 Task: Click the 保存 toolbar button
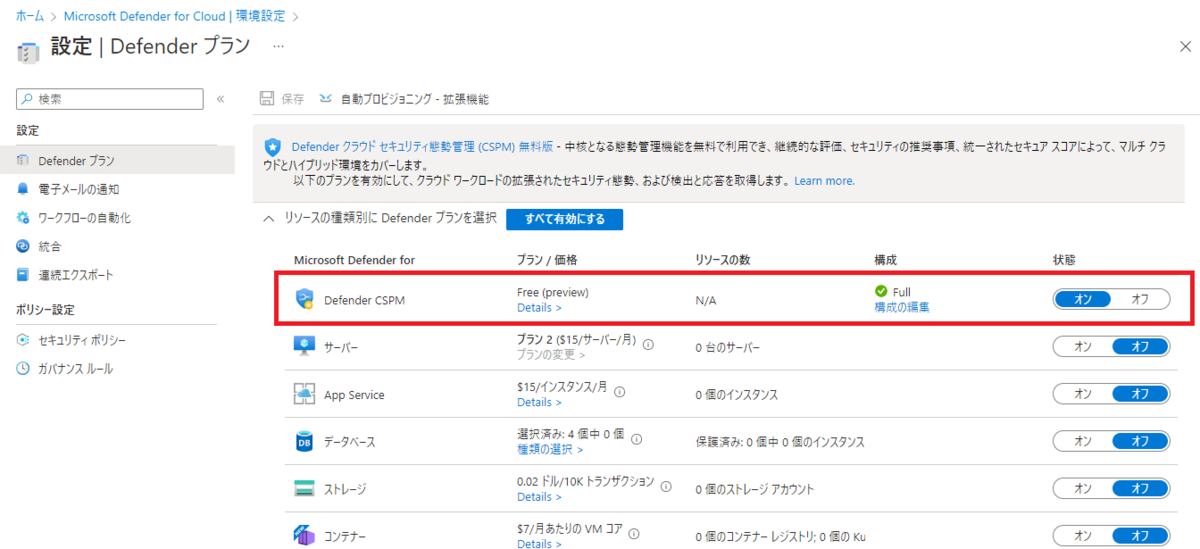pos(282,99)
